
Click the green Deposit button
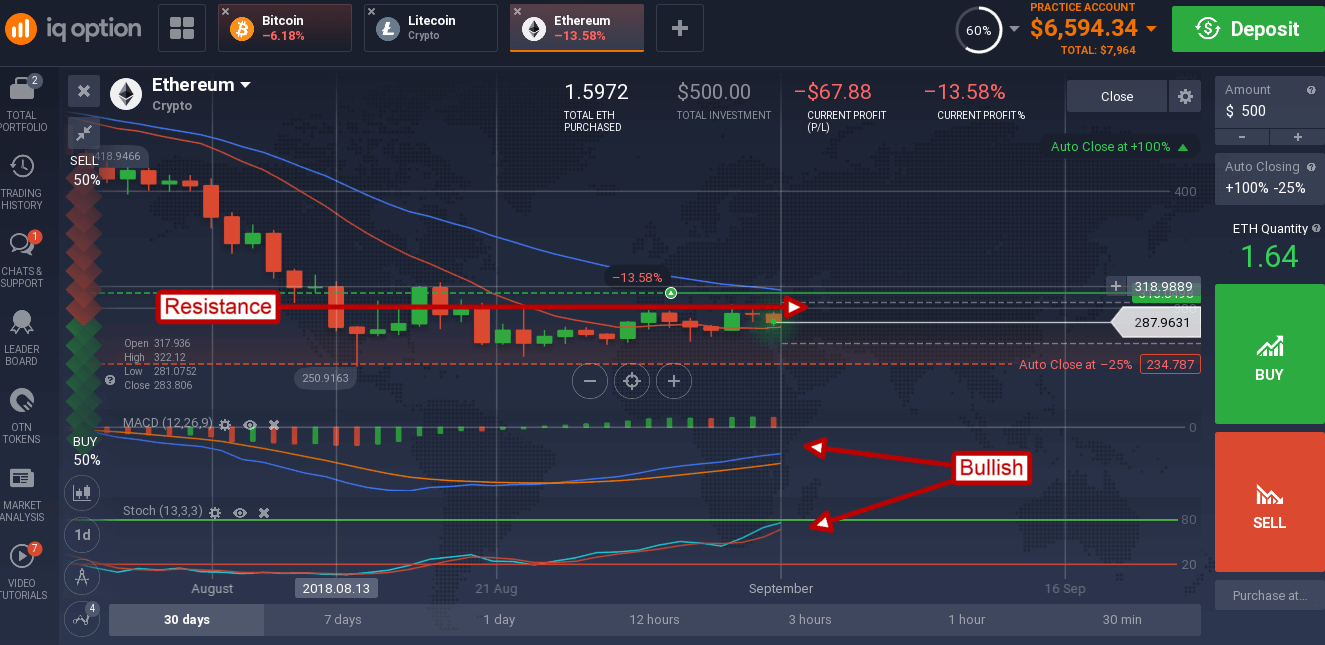[1248, 29]
